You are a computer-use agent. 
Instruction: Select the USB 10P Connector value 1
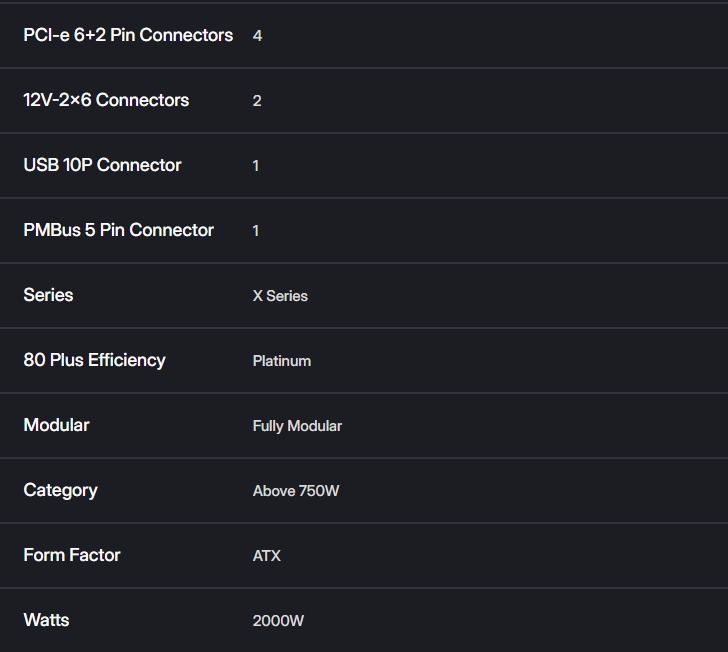pos(256,166)
